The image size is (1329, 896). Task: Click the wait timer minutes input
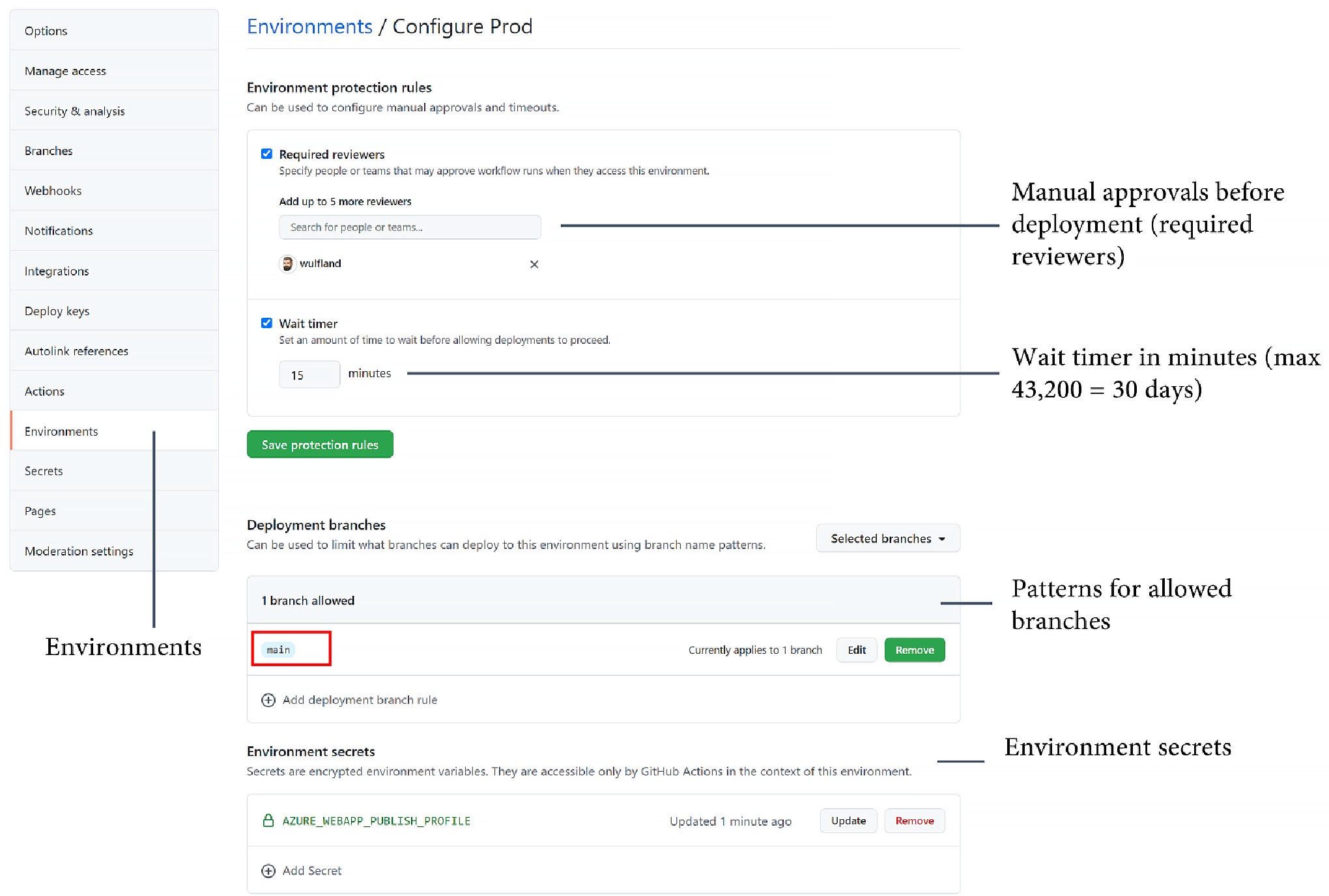pyautogui.click(x=309, y=374)
